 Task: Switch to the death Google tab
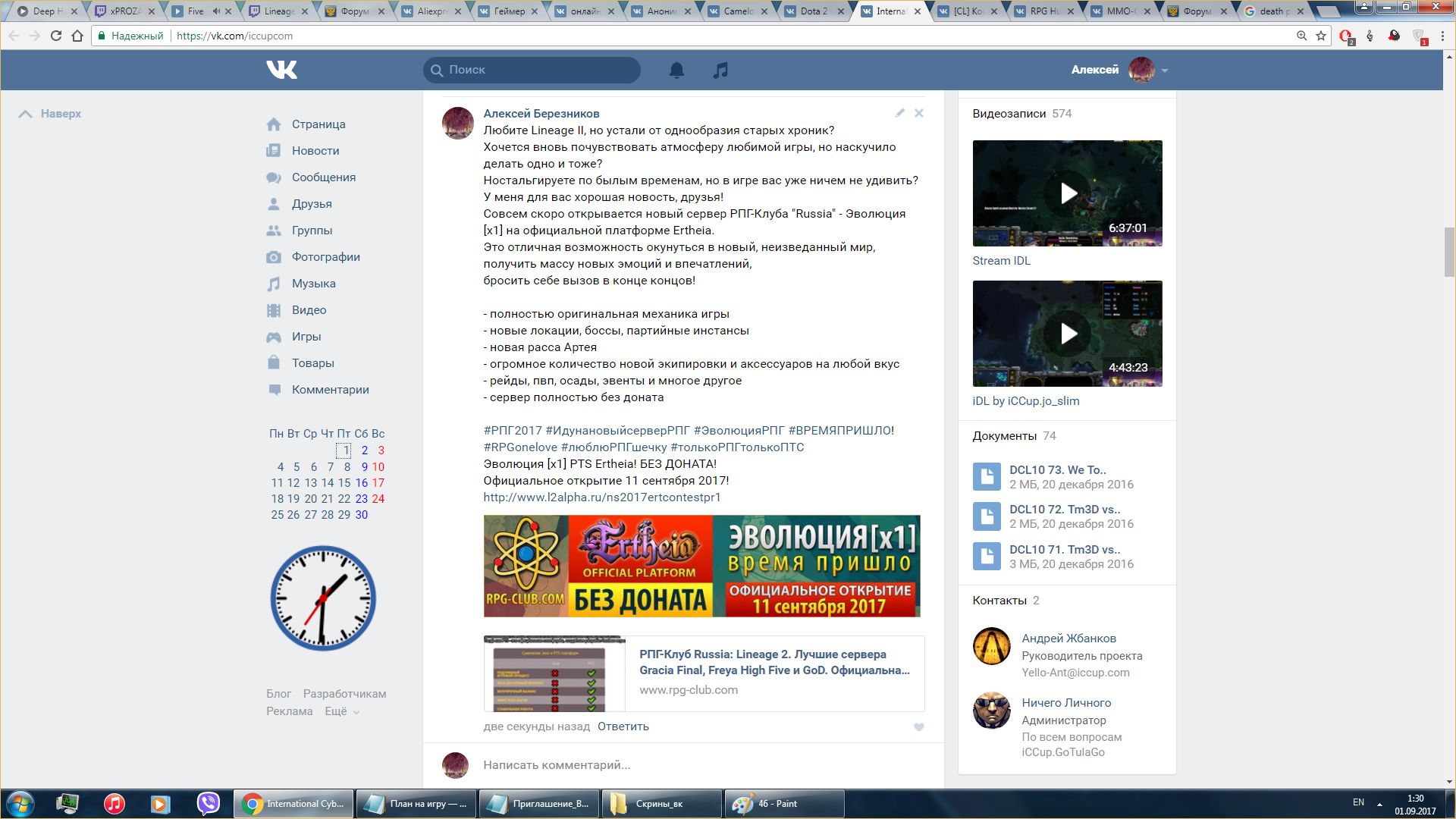coord(1276,11)
